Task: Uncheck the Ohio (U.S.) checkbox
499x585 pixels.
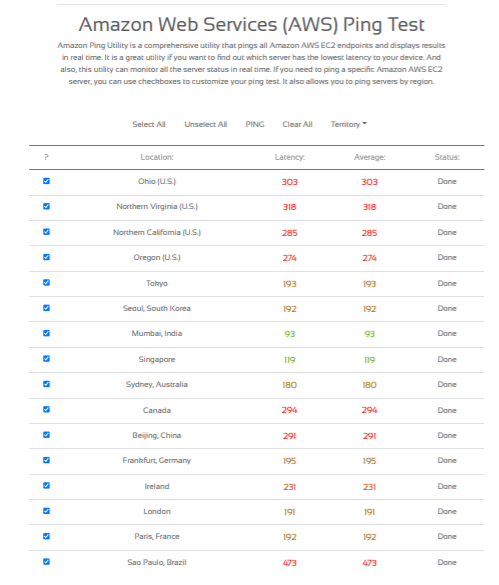Action: click(46, 181)
